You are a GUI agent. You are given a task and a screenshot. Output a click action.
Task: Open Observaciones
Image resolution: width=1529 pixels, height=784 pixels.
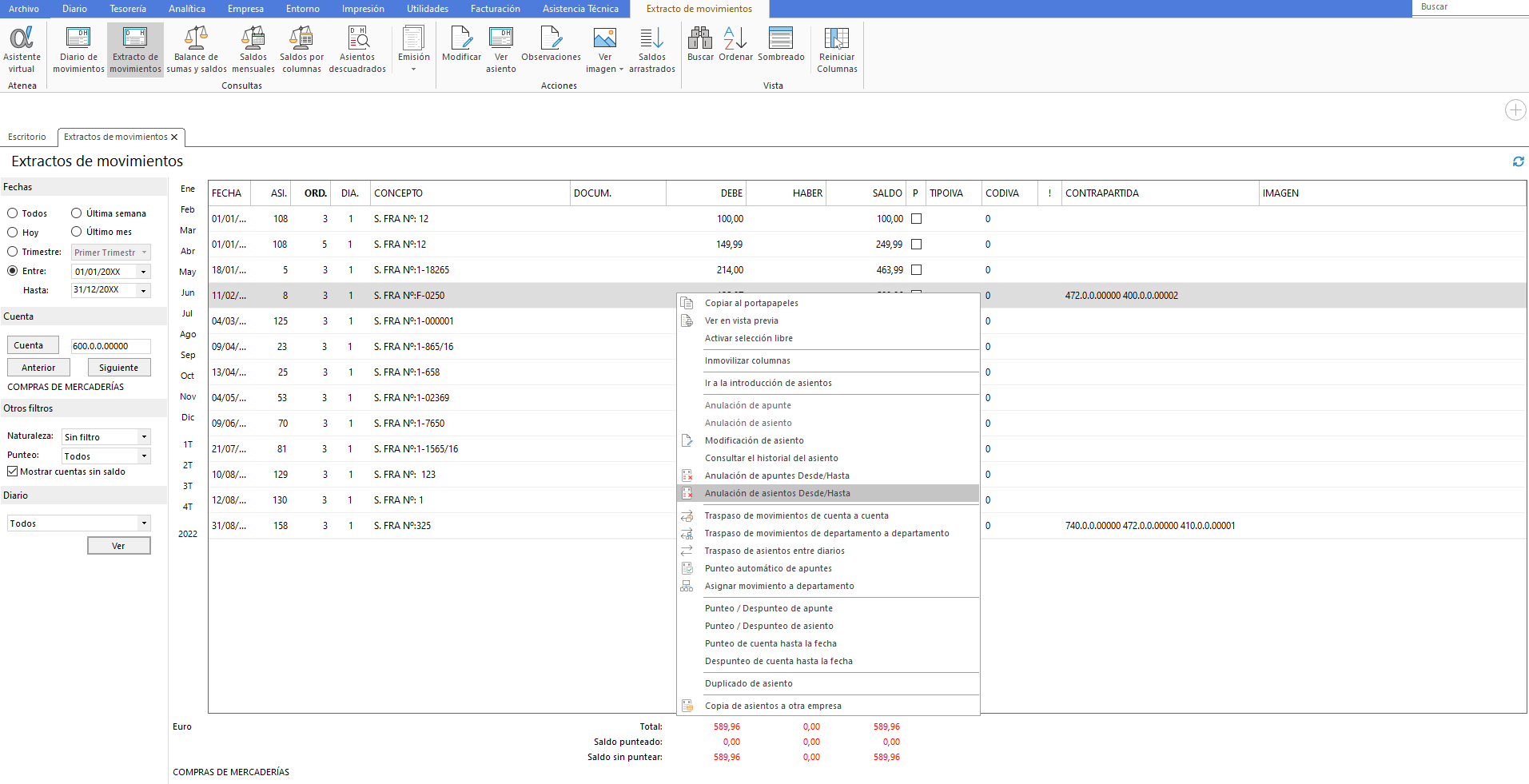[551, 44]
